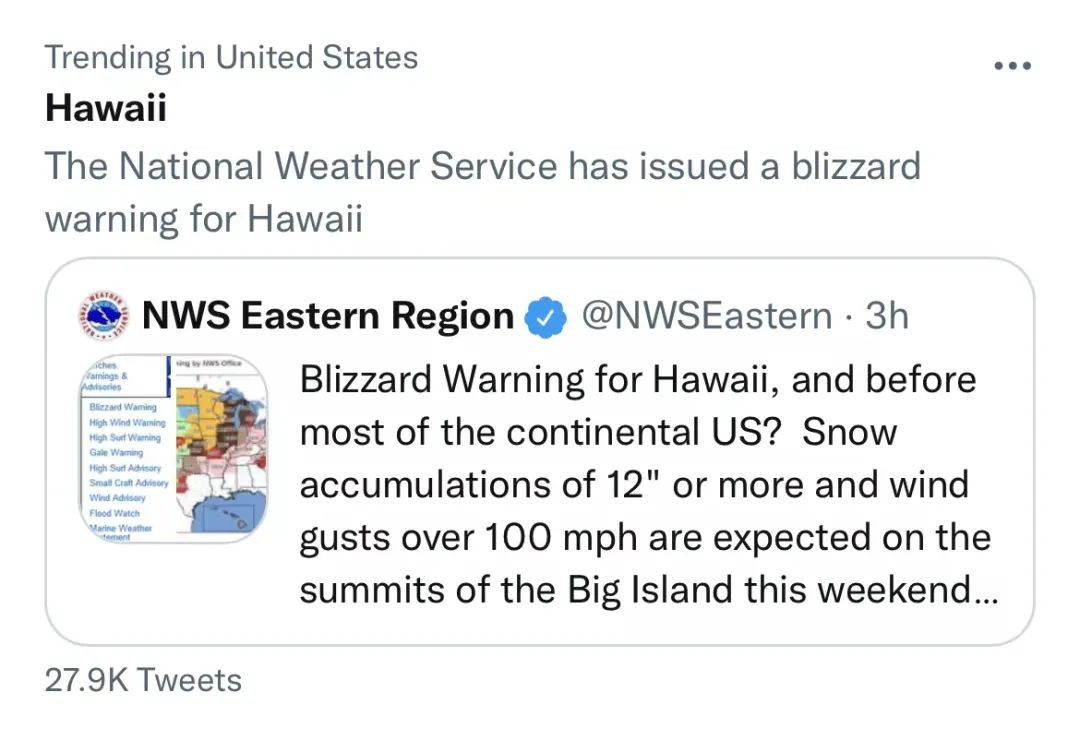The image size is (1080, 740).
Task: Click the 3h tweet timestamp
Action: (887, 316)
